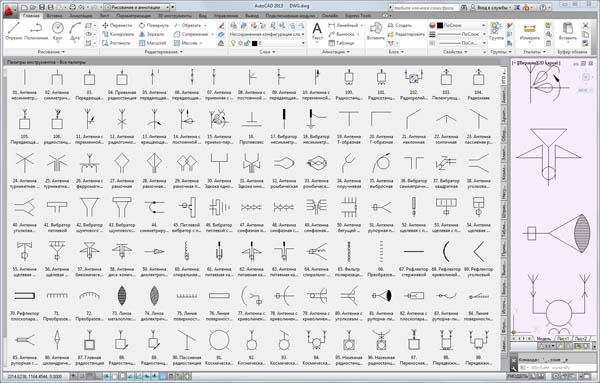The image size is (600, 383).
Task: Open the Express Tools ribbon tab
Action: pyautogui.click(x=358, y=16)
